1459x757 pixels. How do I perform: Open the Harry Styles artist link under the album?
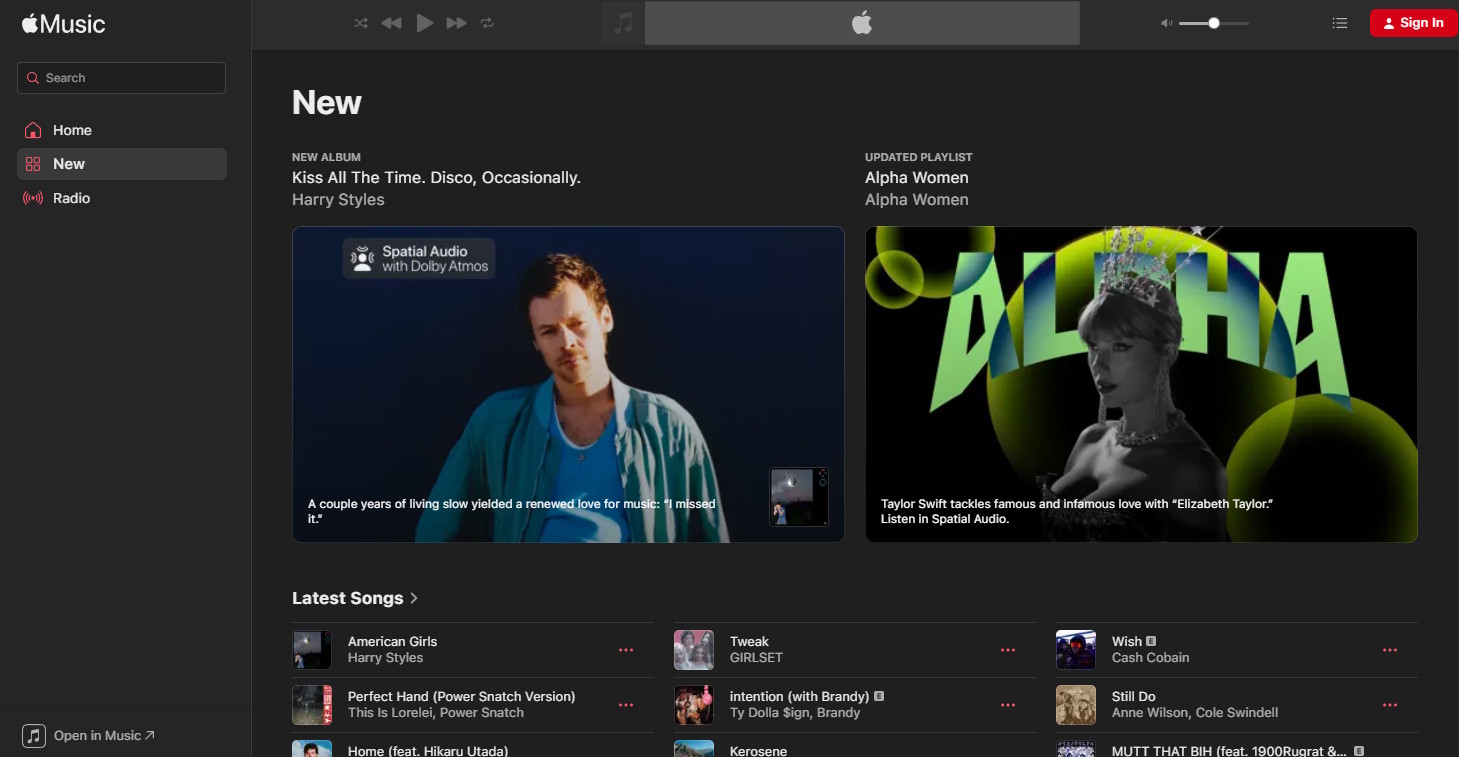click(338, 200)
